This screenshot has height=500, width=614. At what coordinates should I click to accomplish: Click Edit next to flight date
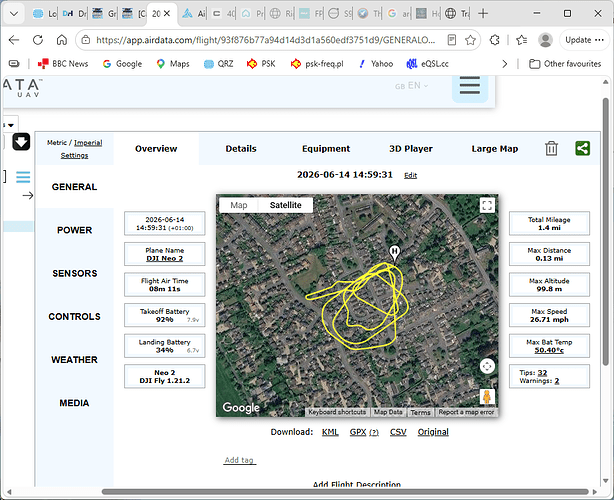point(410,175)
